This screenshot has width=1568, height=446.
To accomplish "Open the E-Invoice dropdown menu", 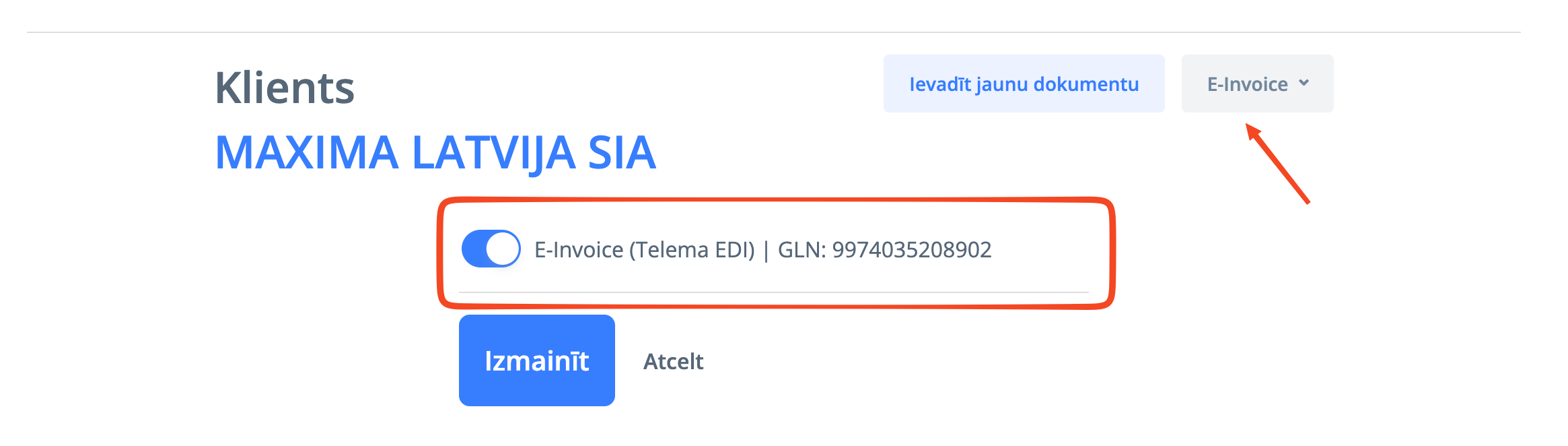I will (1257, 84).
